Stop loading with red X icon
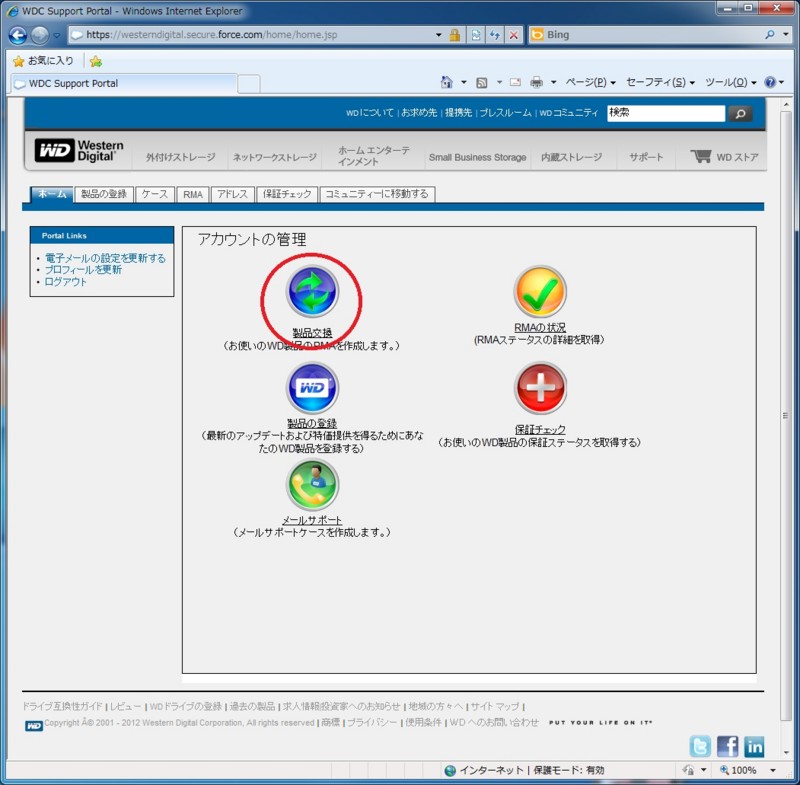This screenshot has height=785, width=800. point(514,35)
